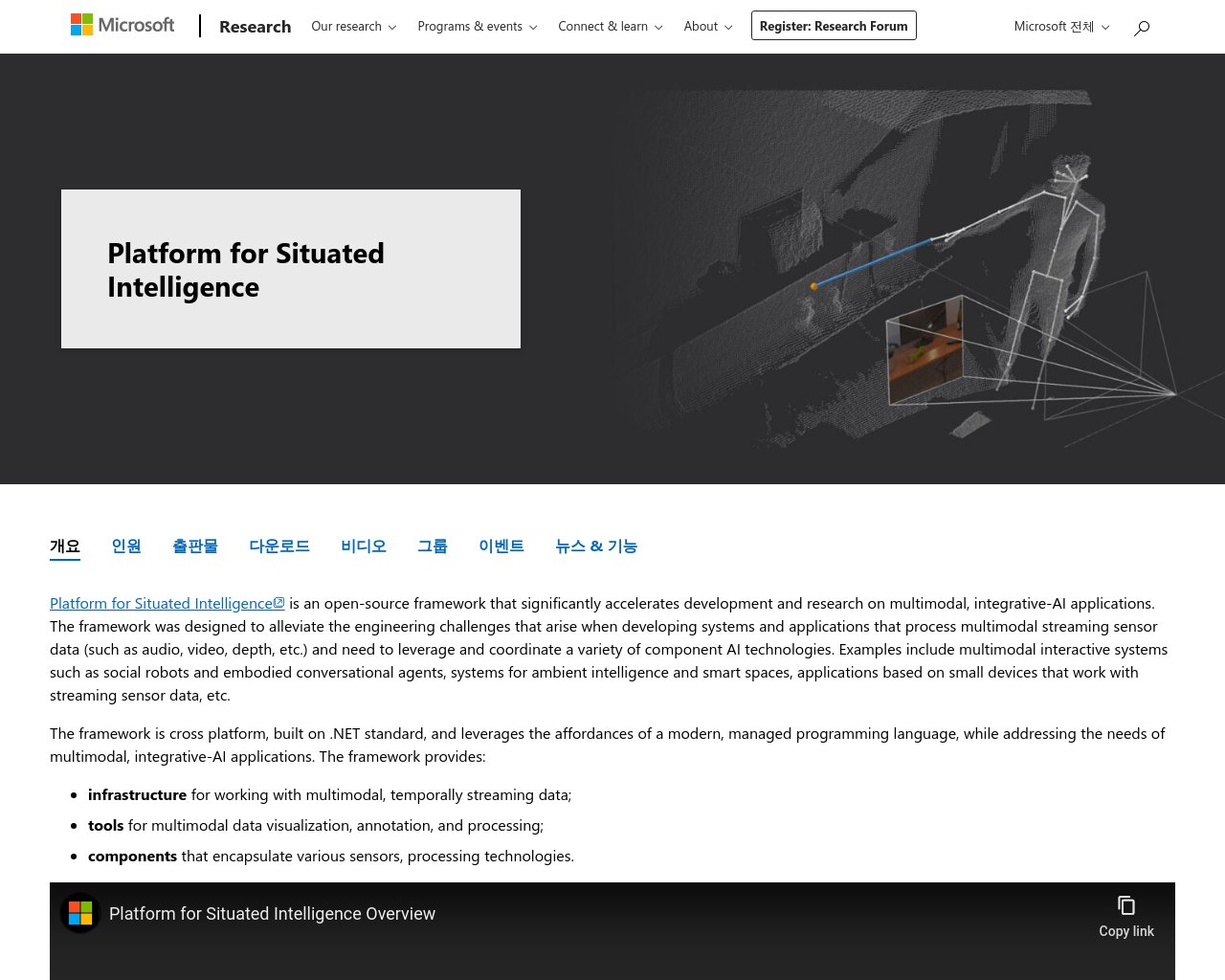Image resolution: width=1225 pixels, height=980 pixels.
Task: Open the 뉴스 & 기능 tab
Action: point(595,546)
